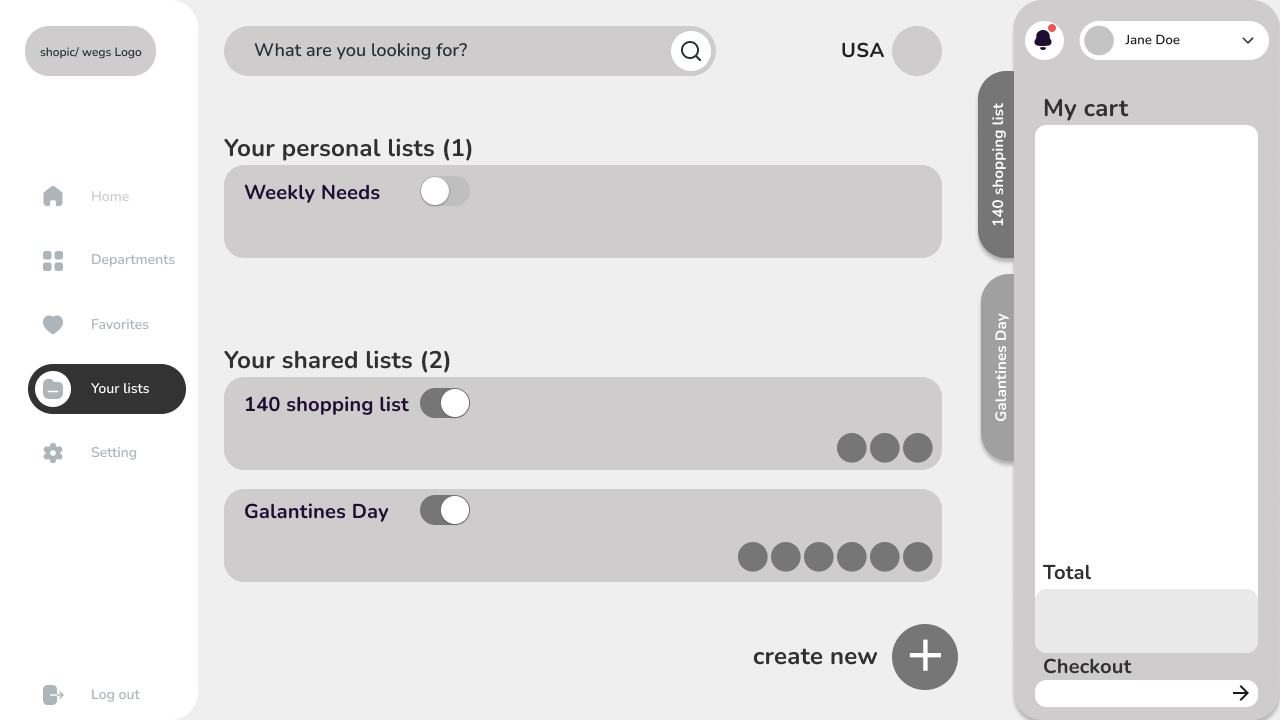Open Your lists menu item

point(107,389)
